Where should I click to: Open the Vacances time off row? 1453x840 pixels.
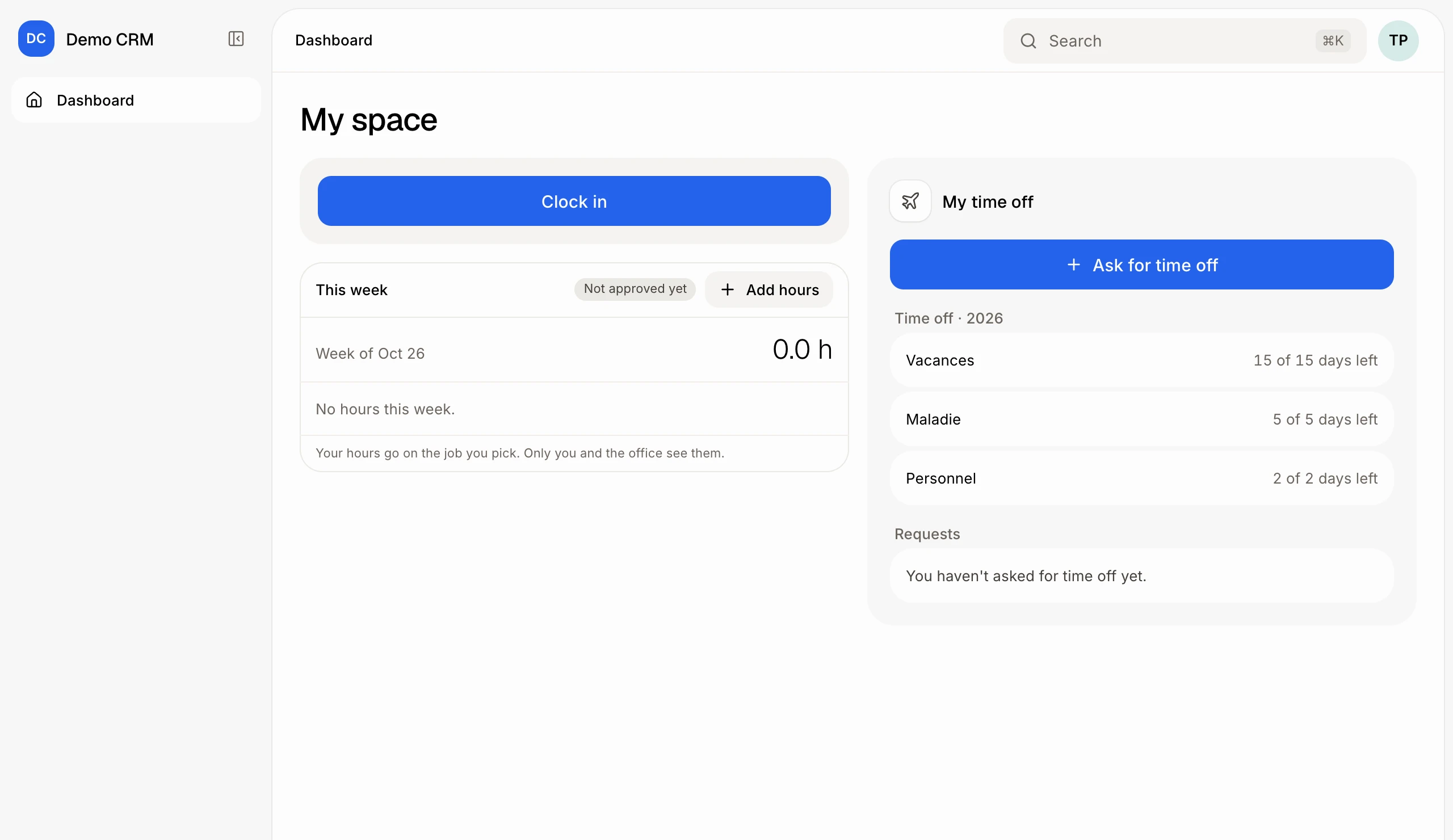(1141, 360)
